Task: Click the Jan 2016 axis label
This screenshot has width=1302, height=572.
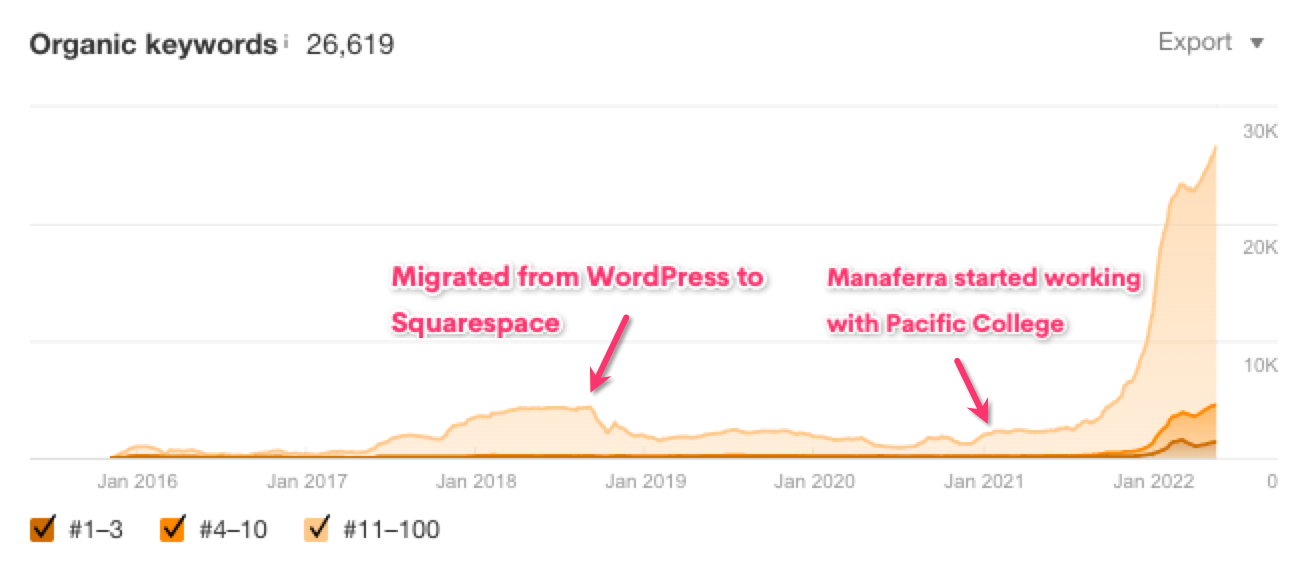Action: tap(137, 481)
